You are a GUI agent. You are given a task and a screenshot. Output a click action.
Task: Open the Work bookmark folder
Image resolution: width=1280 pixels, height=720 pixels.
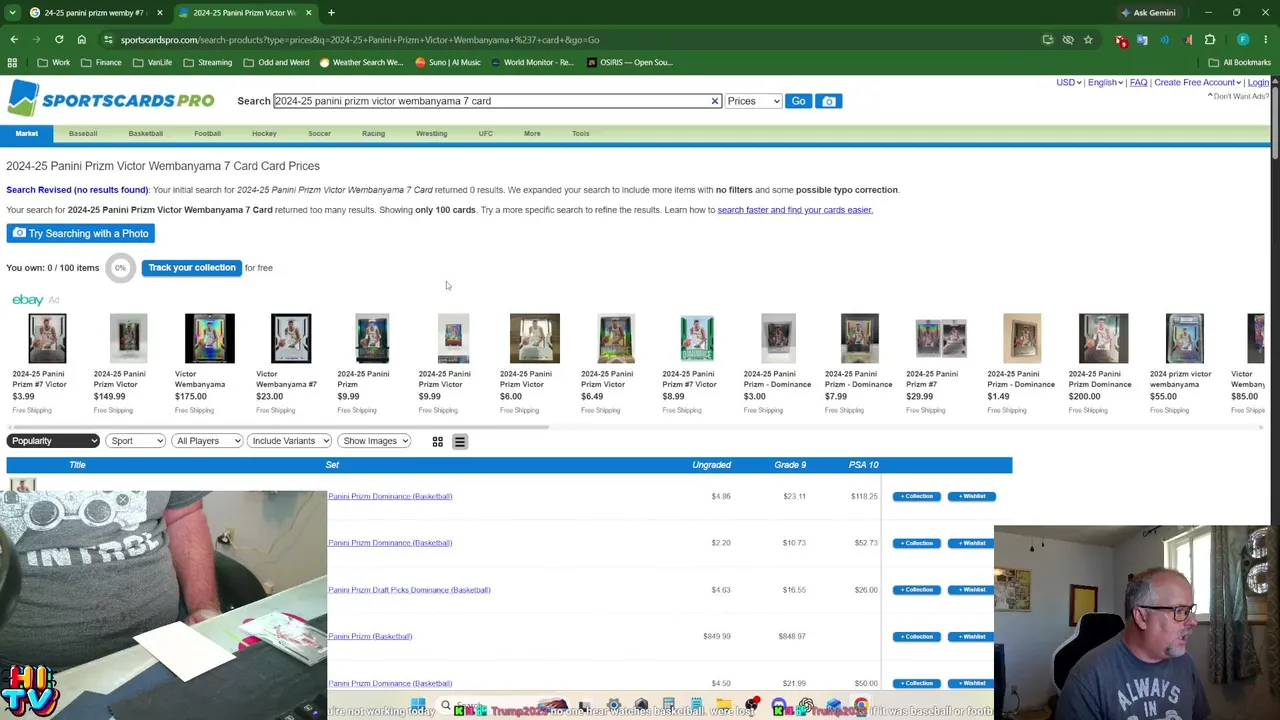click(x=54, y=62)
